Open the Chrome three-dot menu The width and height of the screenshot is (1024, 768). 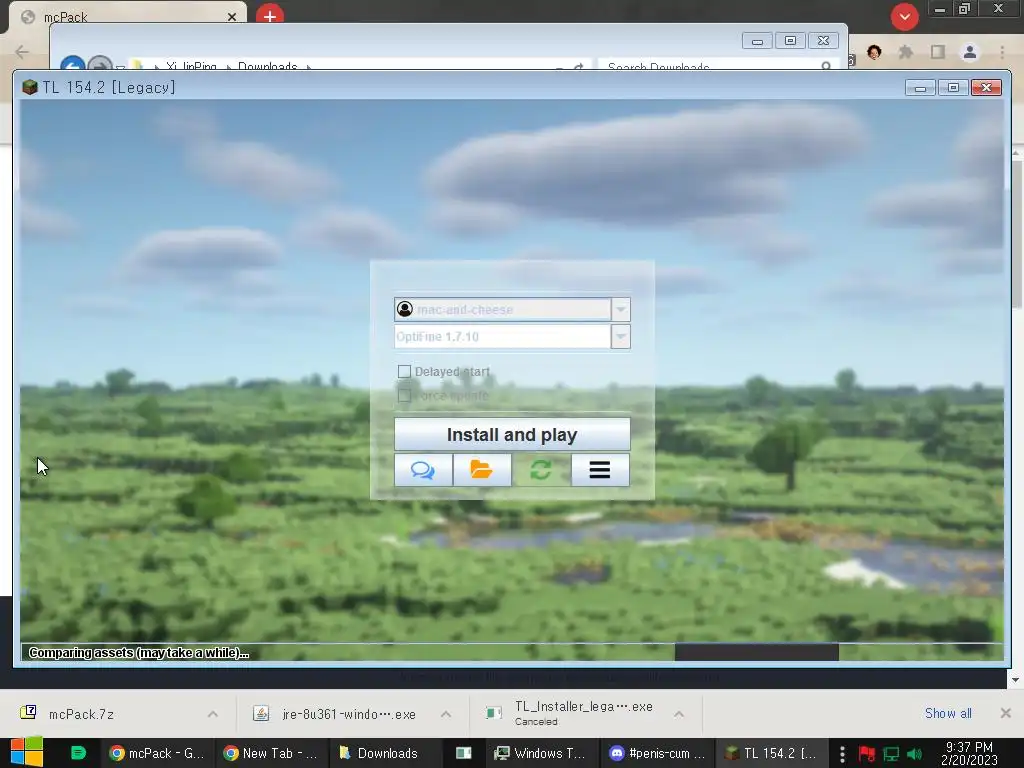click(x=1002, y=52)
